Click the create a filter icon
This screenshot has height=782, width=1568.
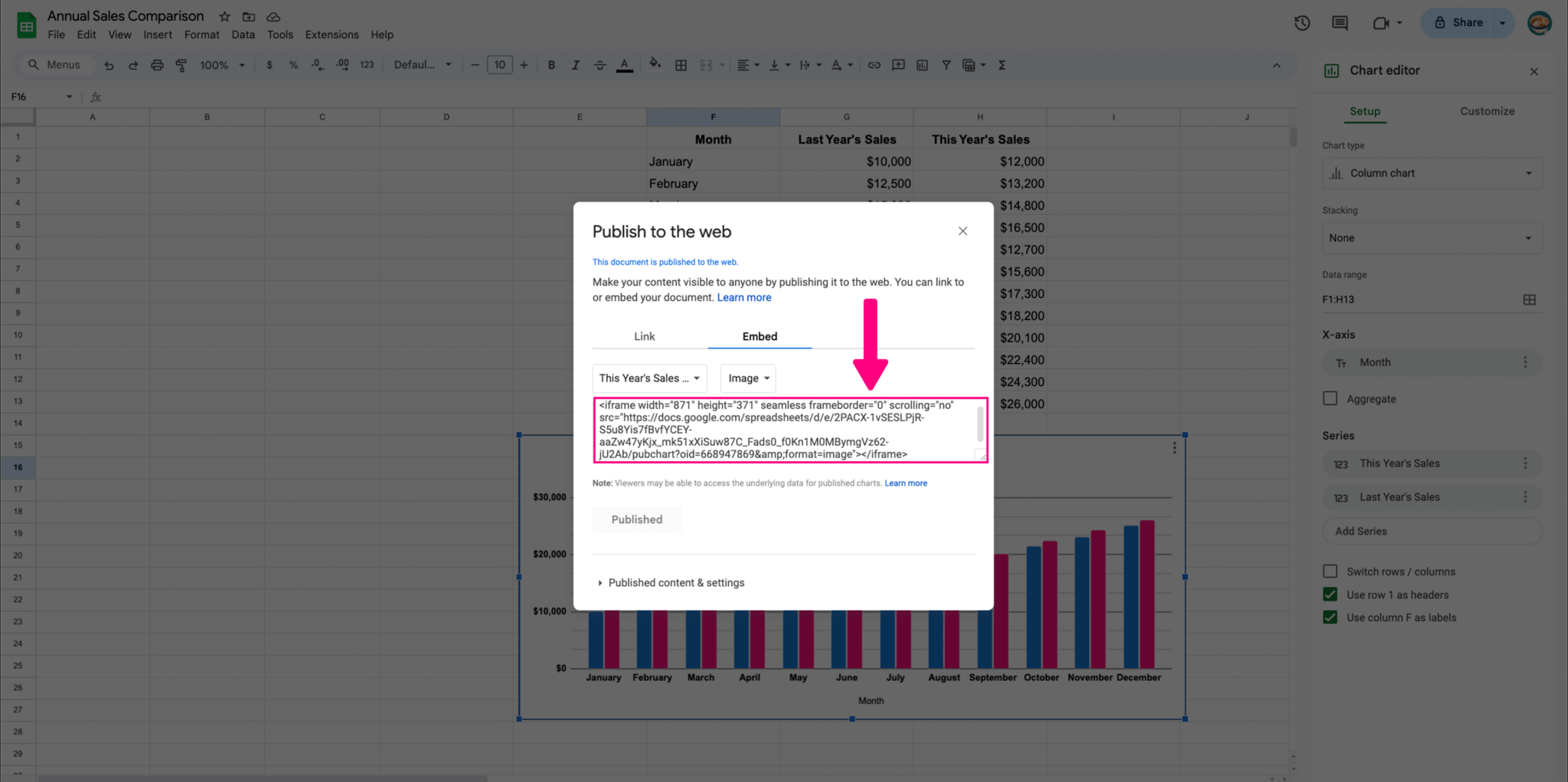[946, 65]
